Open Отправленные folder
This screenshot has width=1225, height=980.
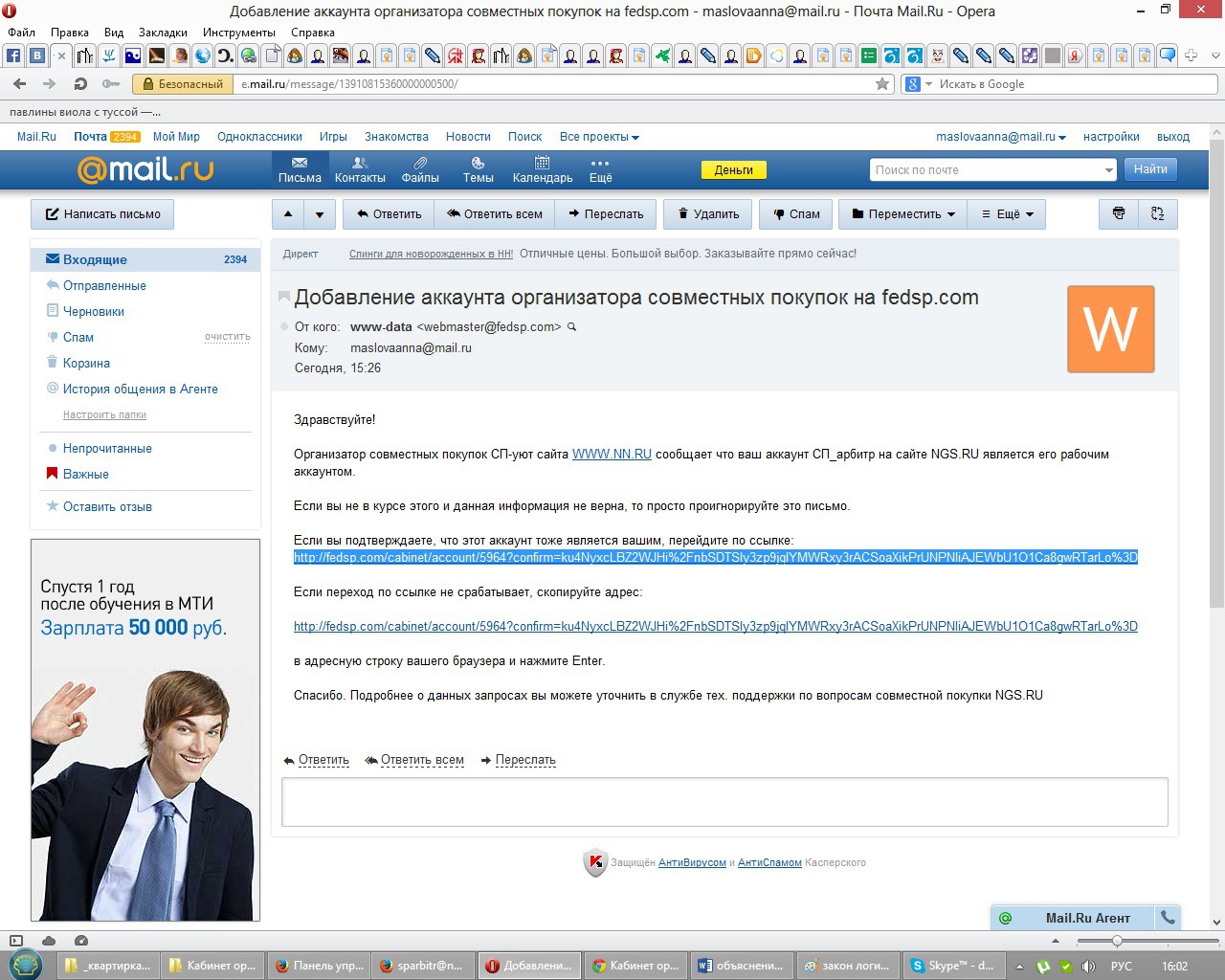104,285
